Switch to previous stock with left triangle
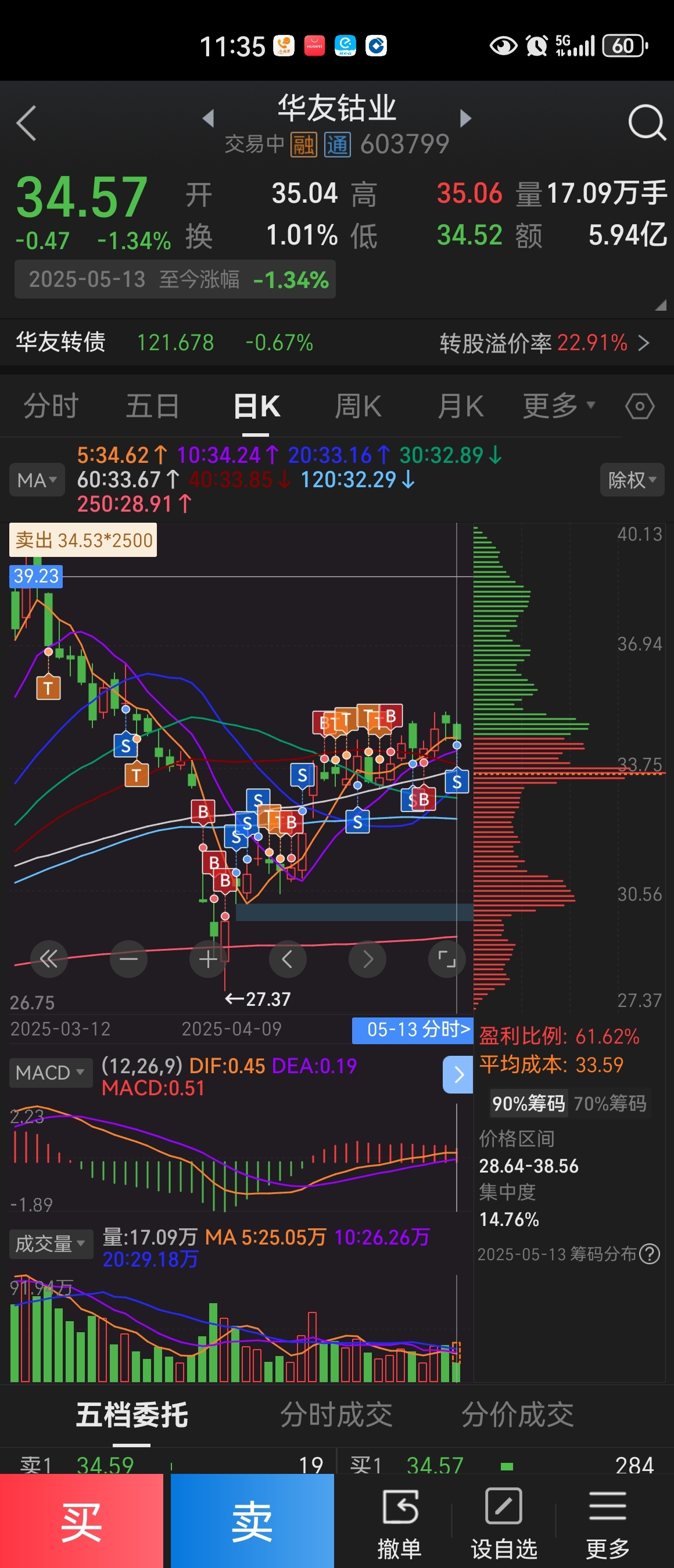This screenshot has height=1568, width=674. 208,118
